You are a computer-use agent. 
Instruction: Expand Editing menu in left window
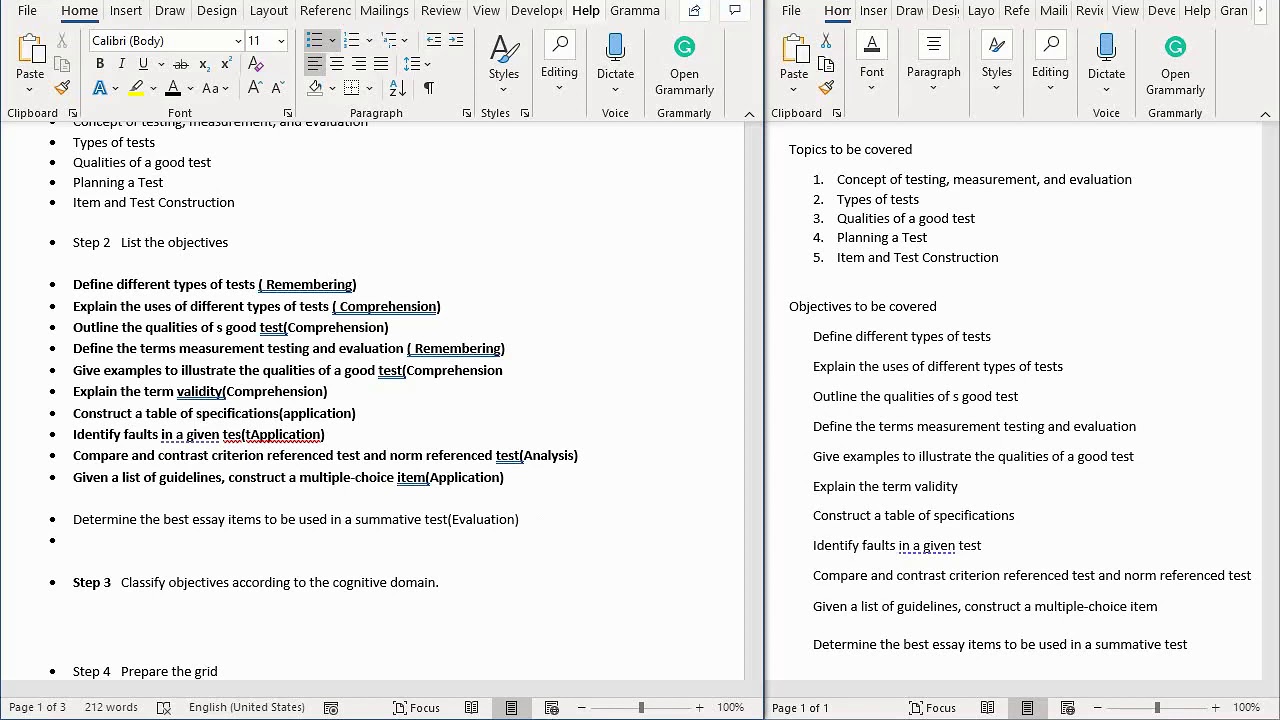[x=559, y=62]
